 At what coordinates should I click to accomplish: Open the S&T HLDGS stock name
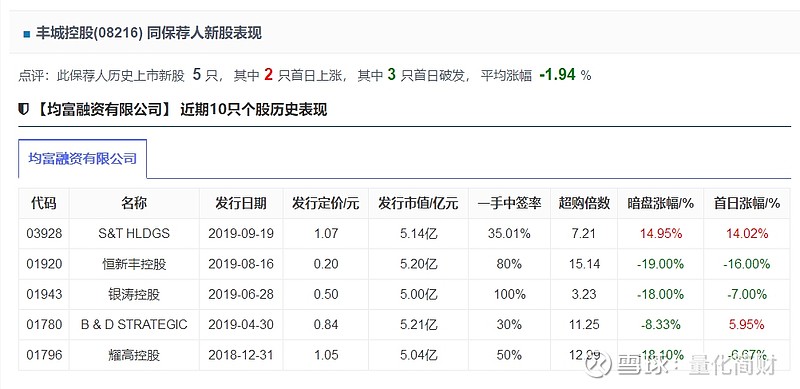[134, 234]
